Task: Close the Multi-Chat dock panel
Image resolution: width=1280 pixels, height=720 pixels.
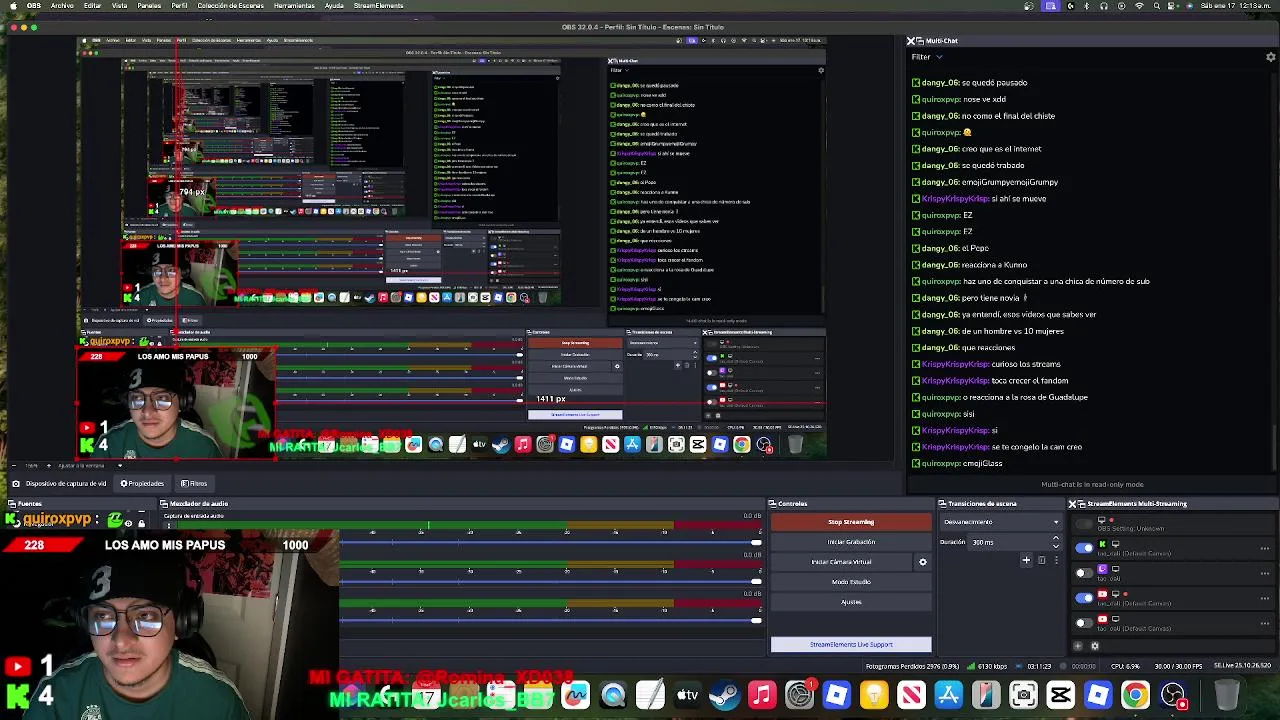Action: click(911, 41)
